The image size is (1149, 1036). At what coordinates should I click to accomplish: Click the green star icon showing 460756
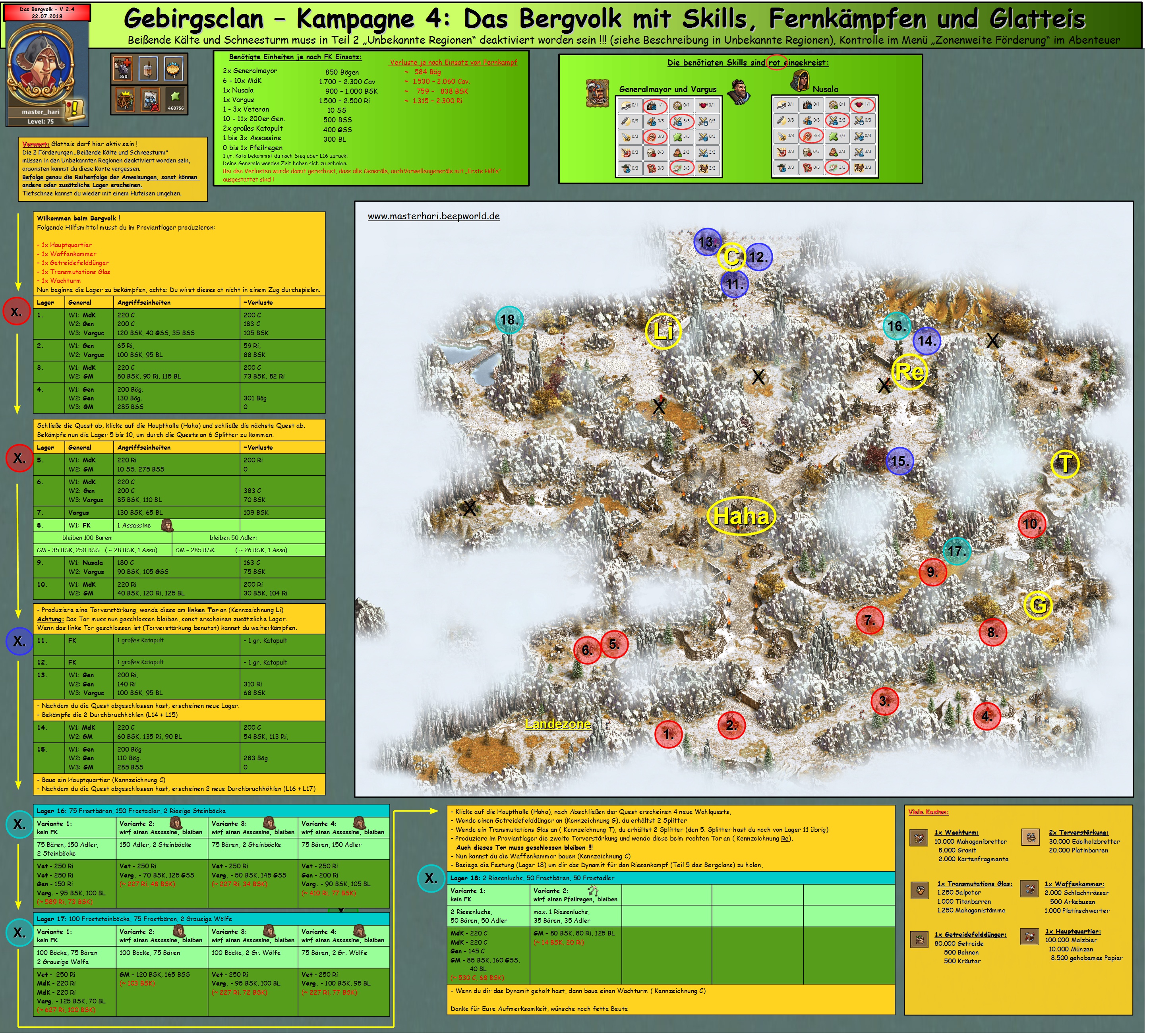175,100
